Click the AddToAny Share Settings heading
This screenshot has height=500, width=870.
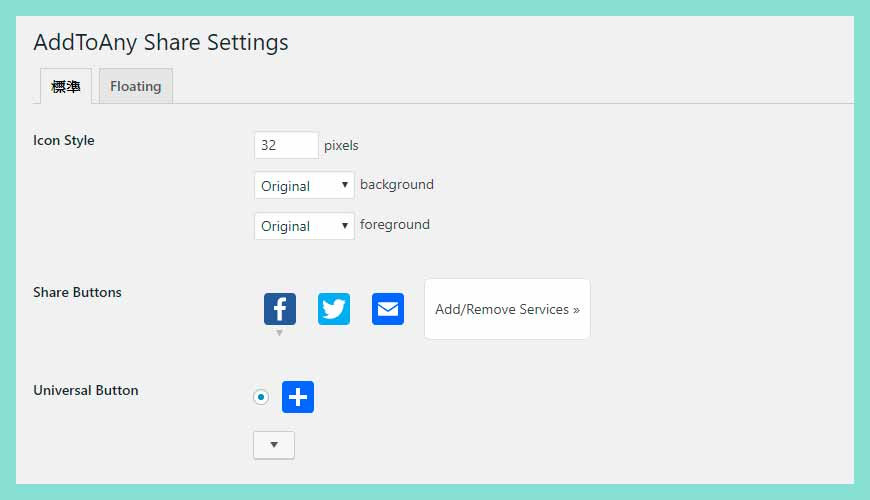point(161,42)
